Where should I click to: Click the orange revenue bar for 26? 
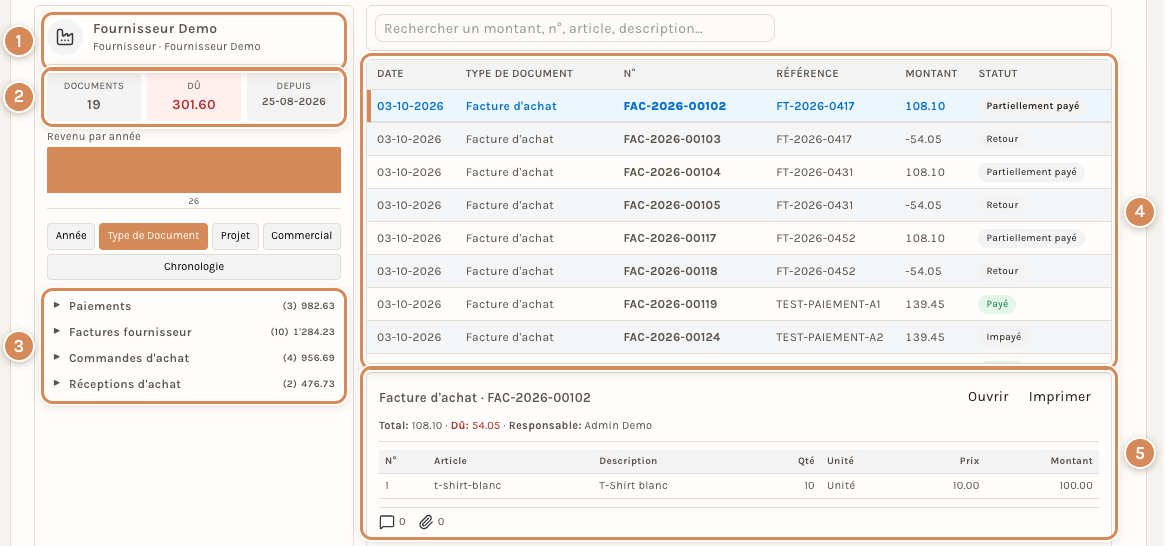coord(194,170)
